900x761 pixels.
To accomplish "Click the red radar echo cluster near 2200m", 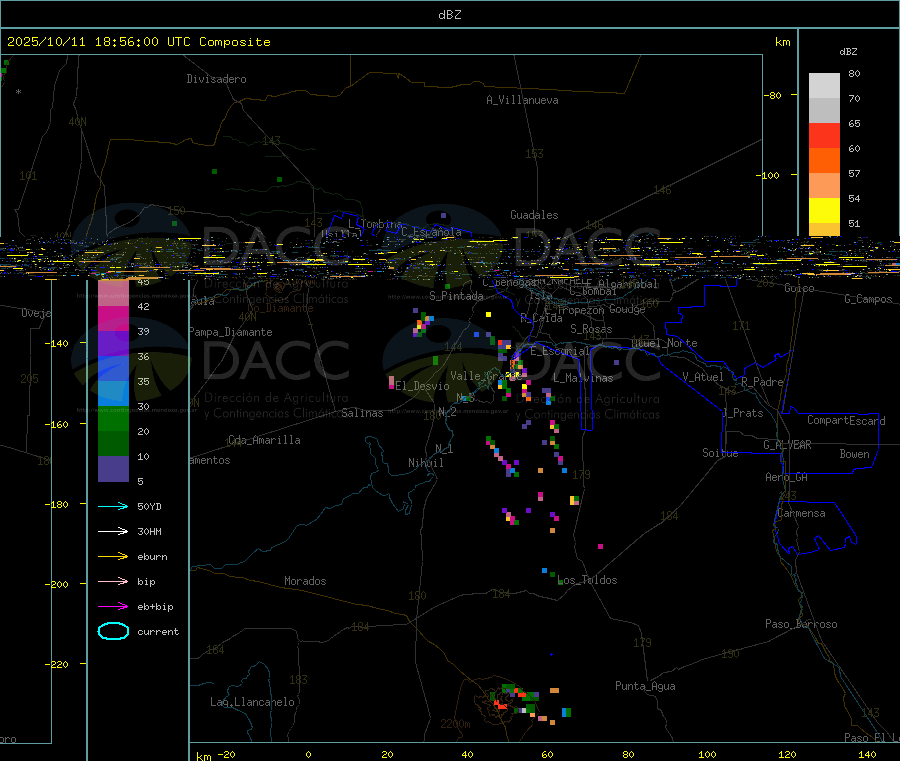I will [x=500, y=706].
